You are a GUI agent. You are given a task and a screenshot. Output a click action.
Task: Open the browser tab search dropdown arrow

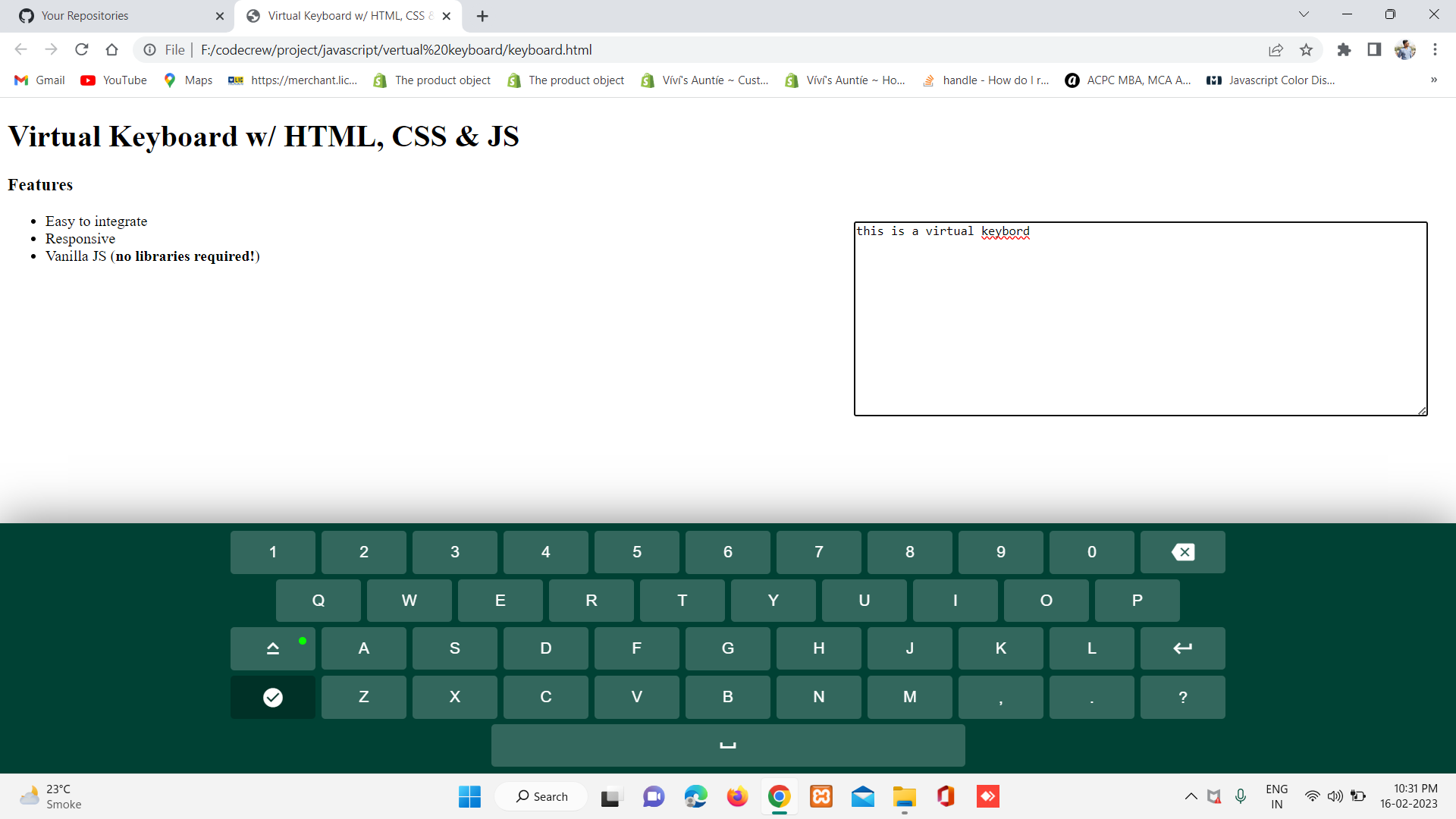(1304, 14)
